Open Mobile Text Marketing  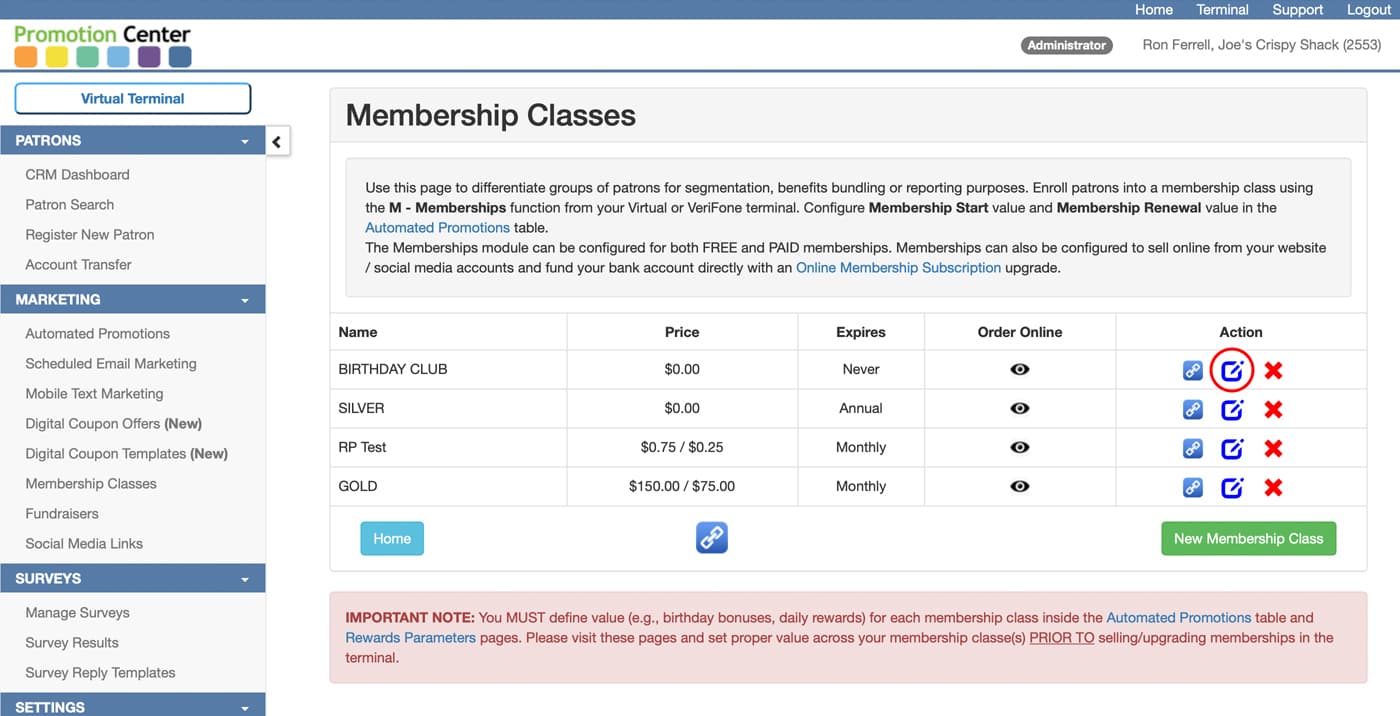tap(94, 393)
